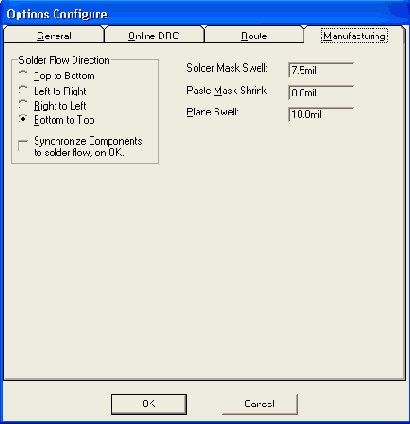Viewport: 410px width, 424px height.
Task: Switch to the General tab
Action: click(x=54, y=35)
